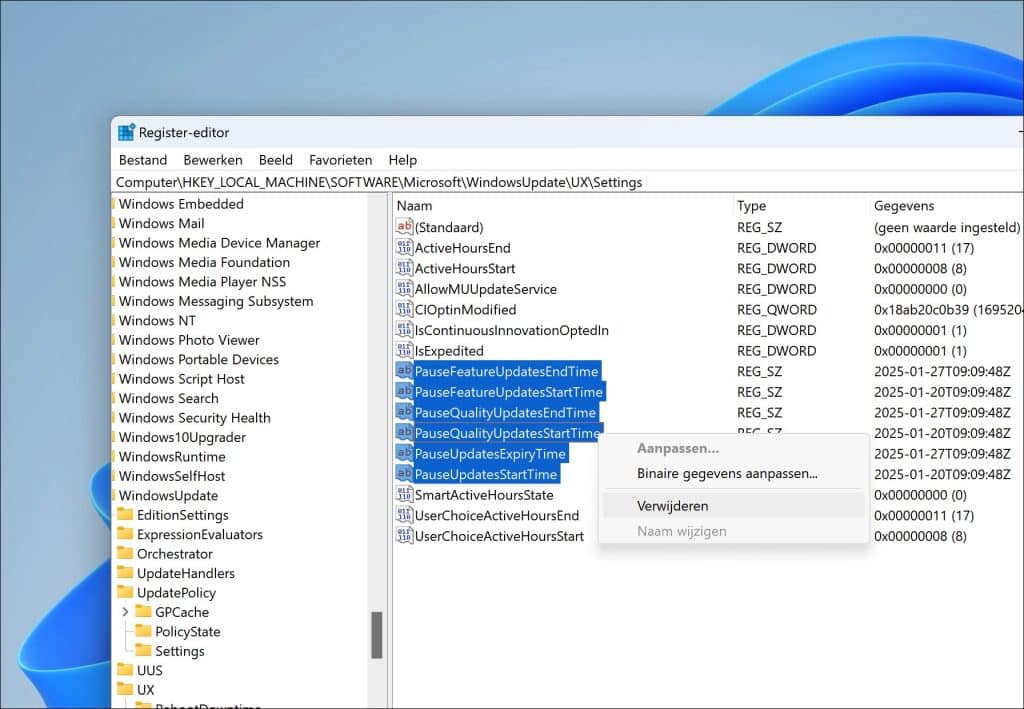The width and height of the screenshot is (1024, 709).
Task: Choose Binaire gegevens aanpassen in context menu
Action: [734, 474]
